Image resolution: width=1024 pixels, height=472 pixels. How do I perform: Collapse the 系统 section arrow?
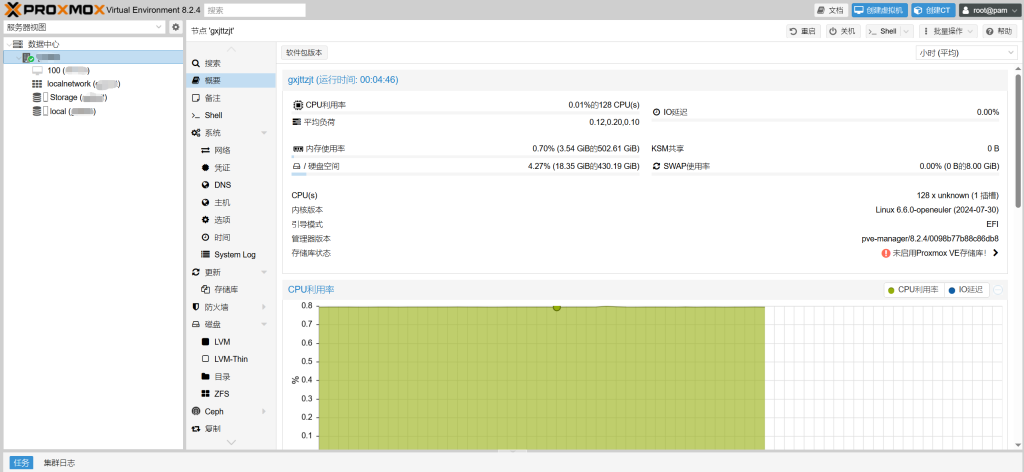264,133
